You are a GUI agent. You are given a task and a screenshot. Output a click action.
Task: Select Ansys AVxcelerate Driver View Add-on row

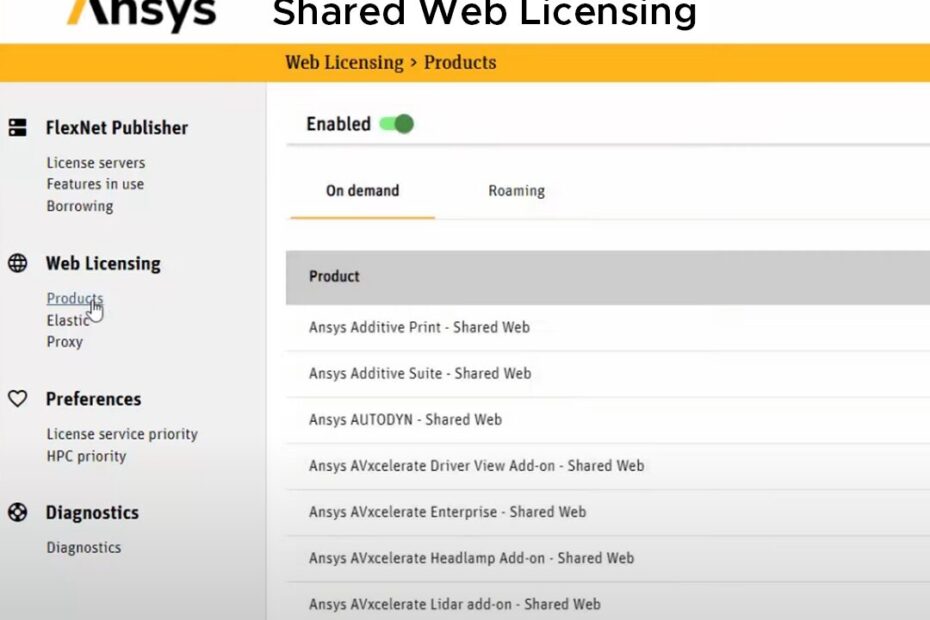pyautogui.click(x=608, y=466)
